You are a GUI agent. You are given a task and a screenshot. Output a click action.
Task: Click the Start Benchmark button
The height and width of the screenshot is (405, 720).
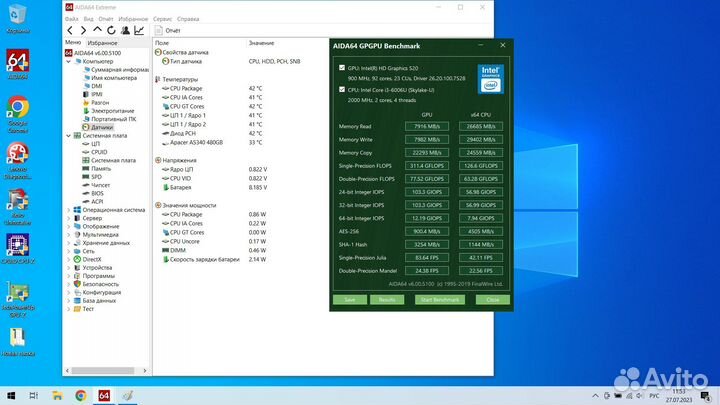tap(440, 299)
